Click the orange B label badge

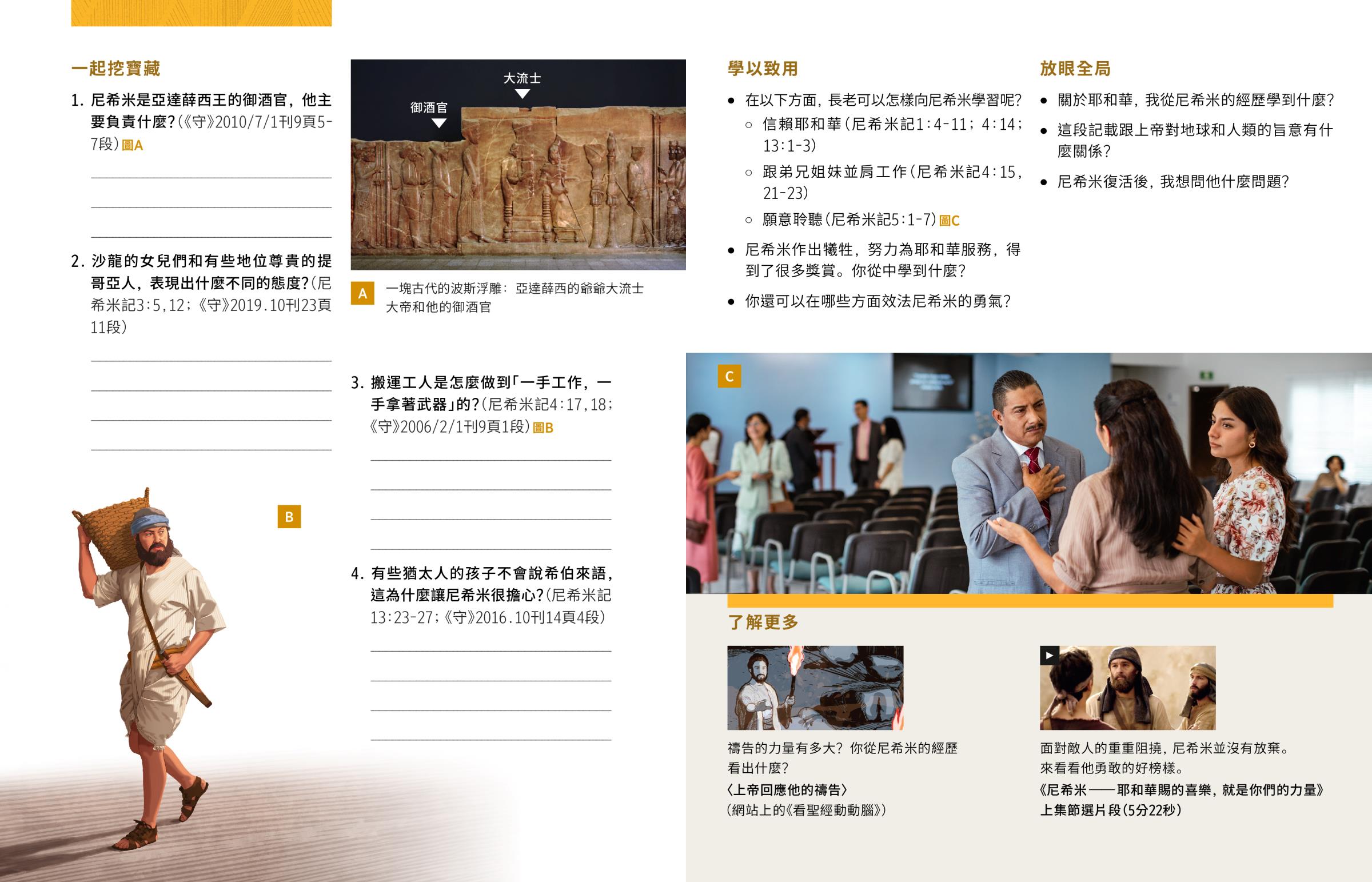point(289,517)
